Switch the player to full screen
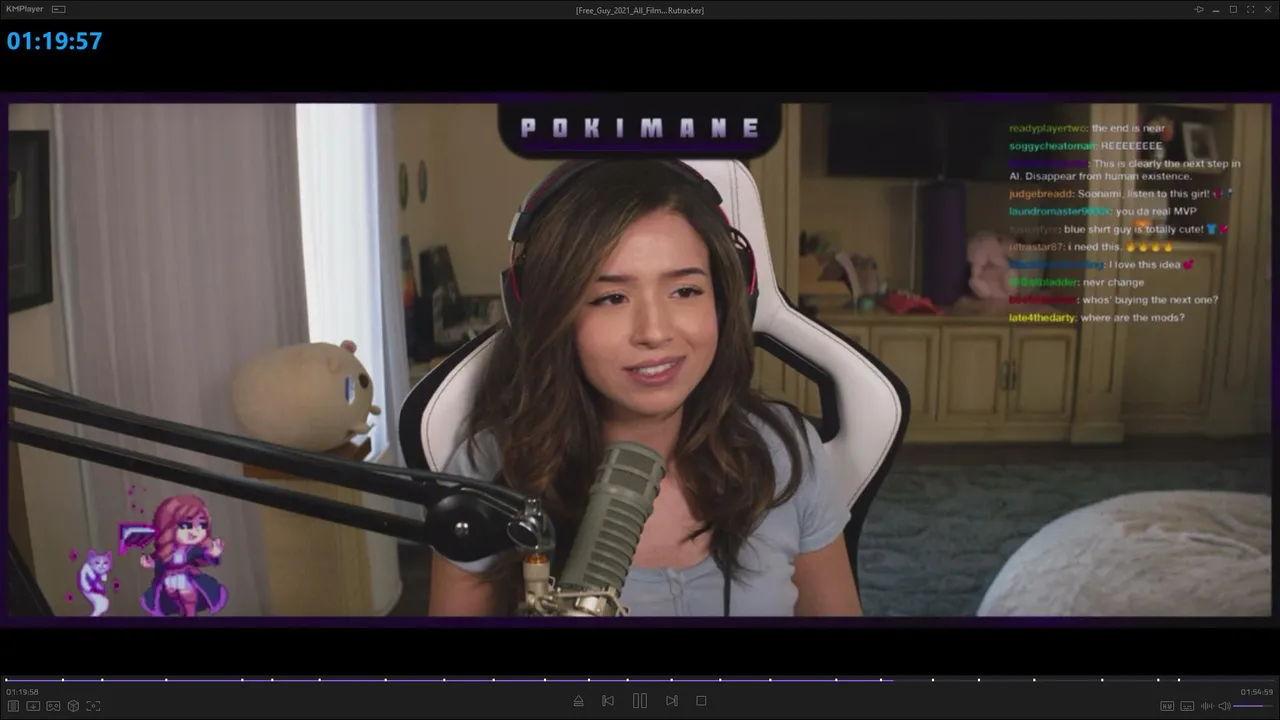 tap(1250, 9)
